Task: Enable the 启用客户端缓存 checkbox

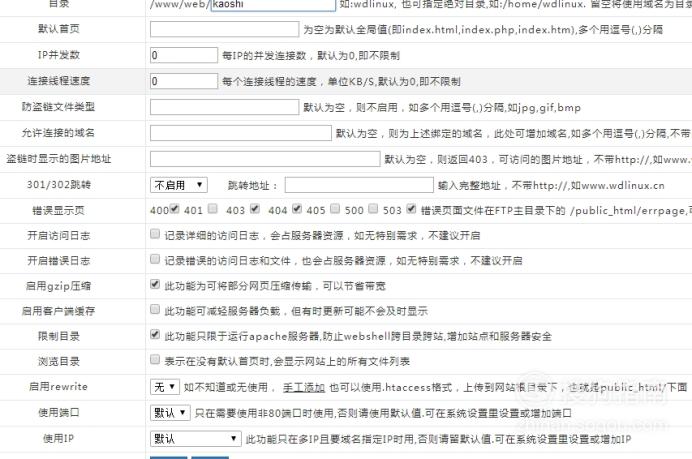Action: click(155, 309)
